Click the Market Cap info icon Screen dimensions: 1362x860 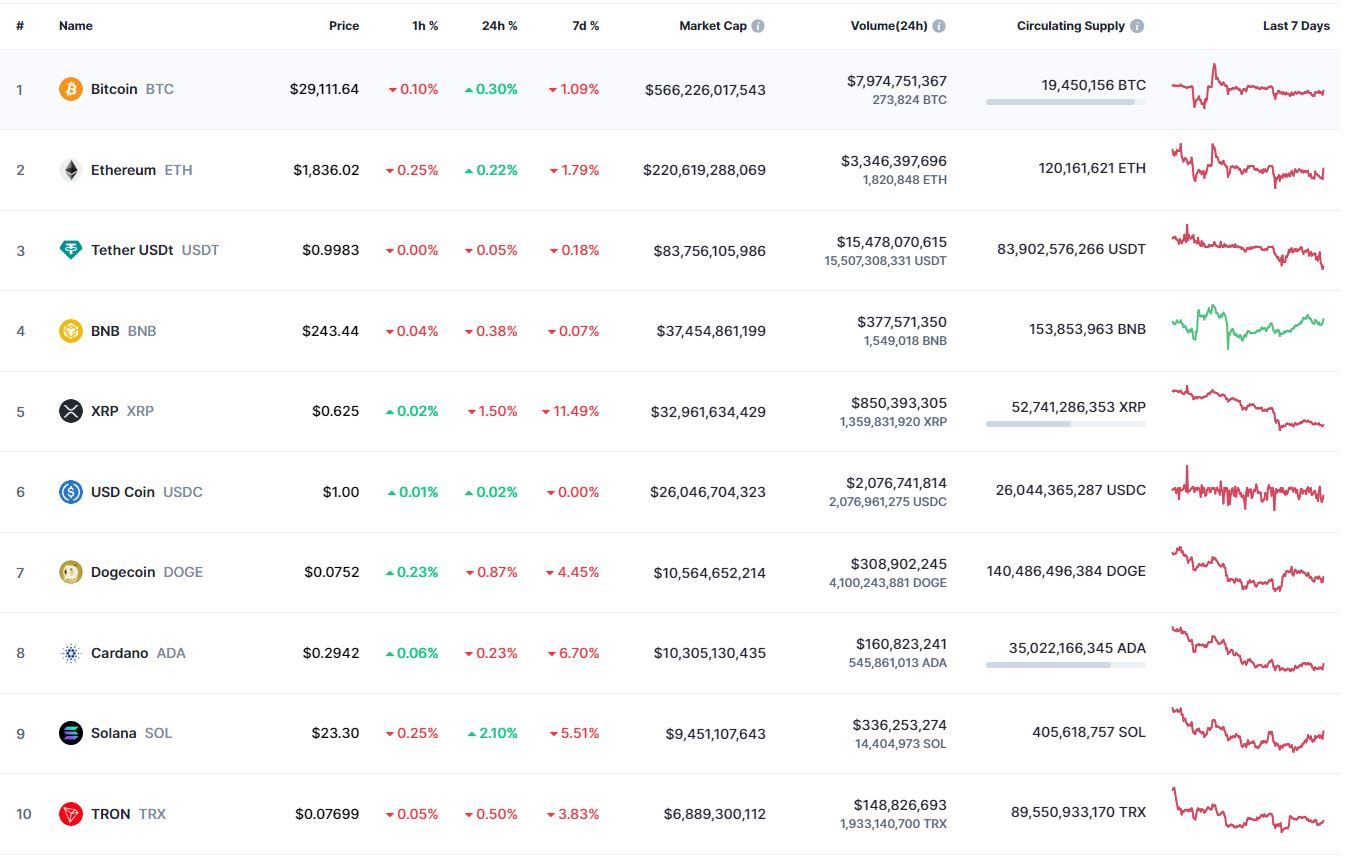pos(758,26)
